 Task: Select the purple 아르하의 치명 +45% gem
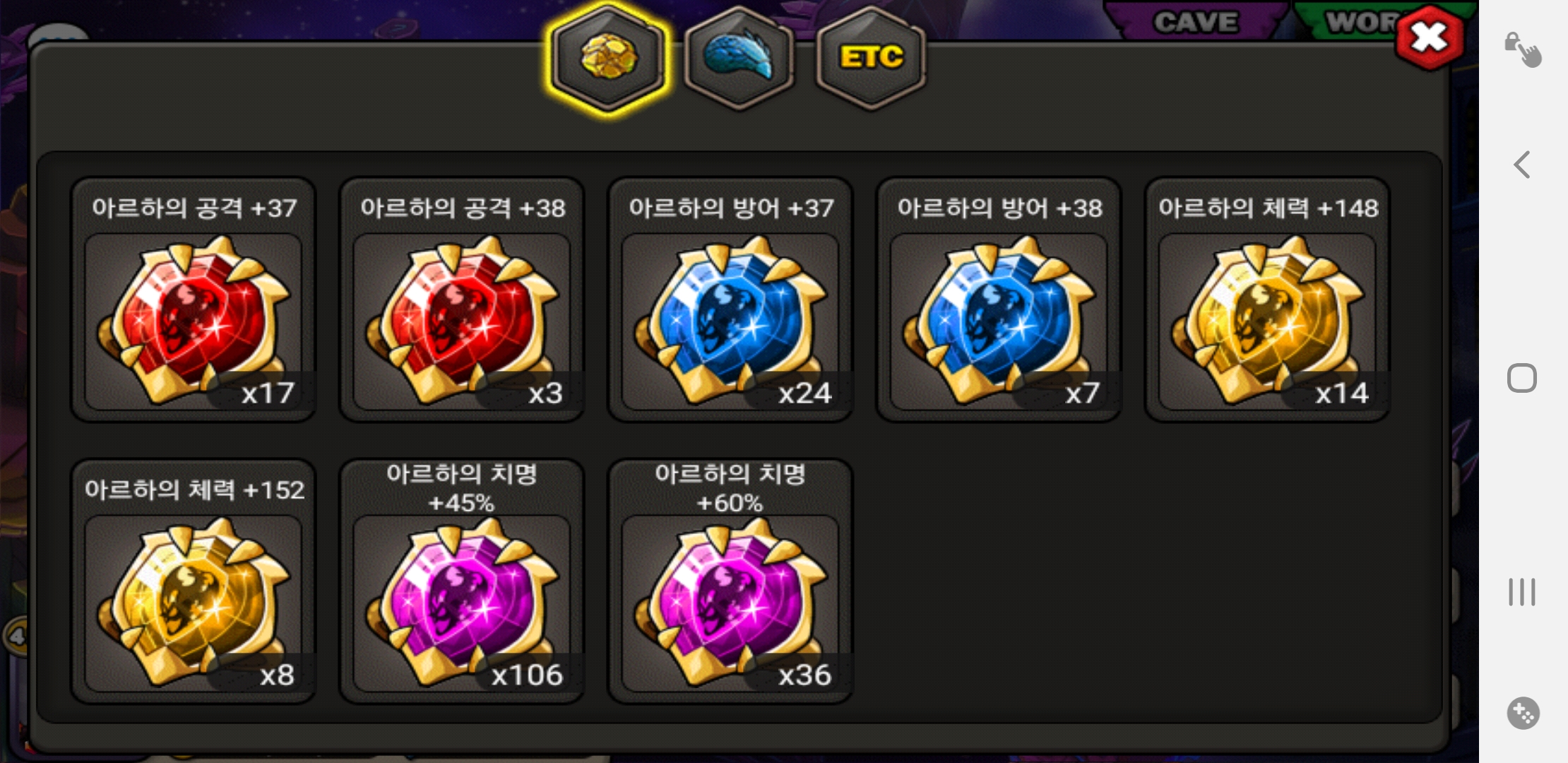(x=461, y=581)
